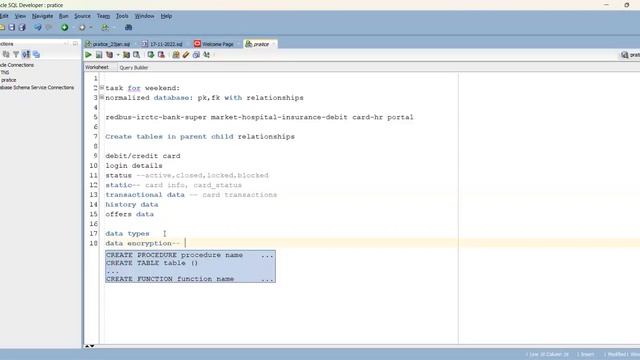Collapse code fold at line 2

(102, 87)
